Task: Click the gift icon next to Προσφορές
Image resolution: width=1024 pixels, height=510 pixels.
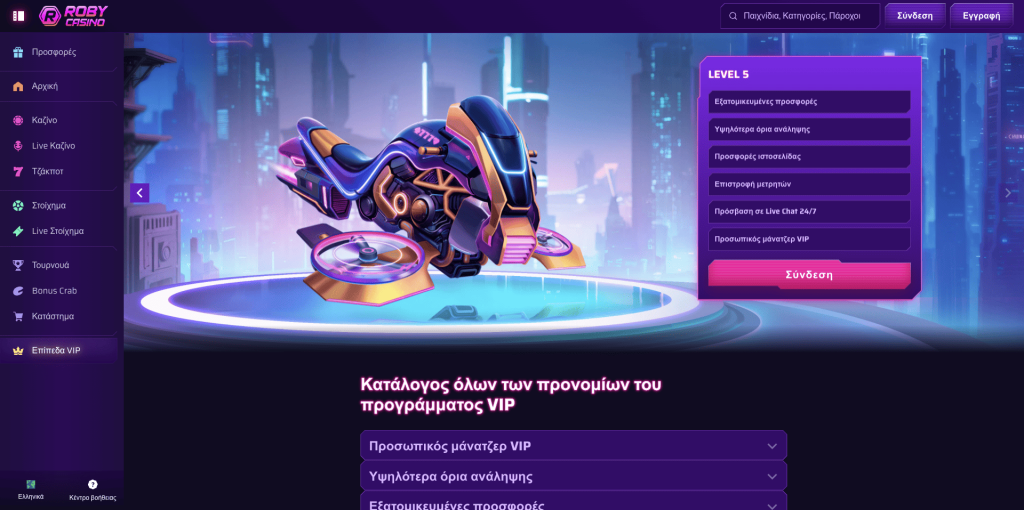Action: pos(18,52)
